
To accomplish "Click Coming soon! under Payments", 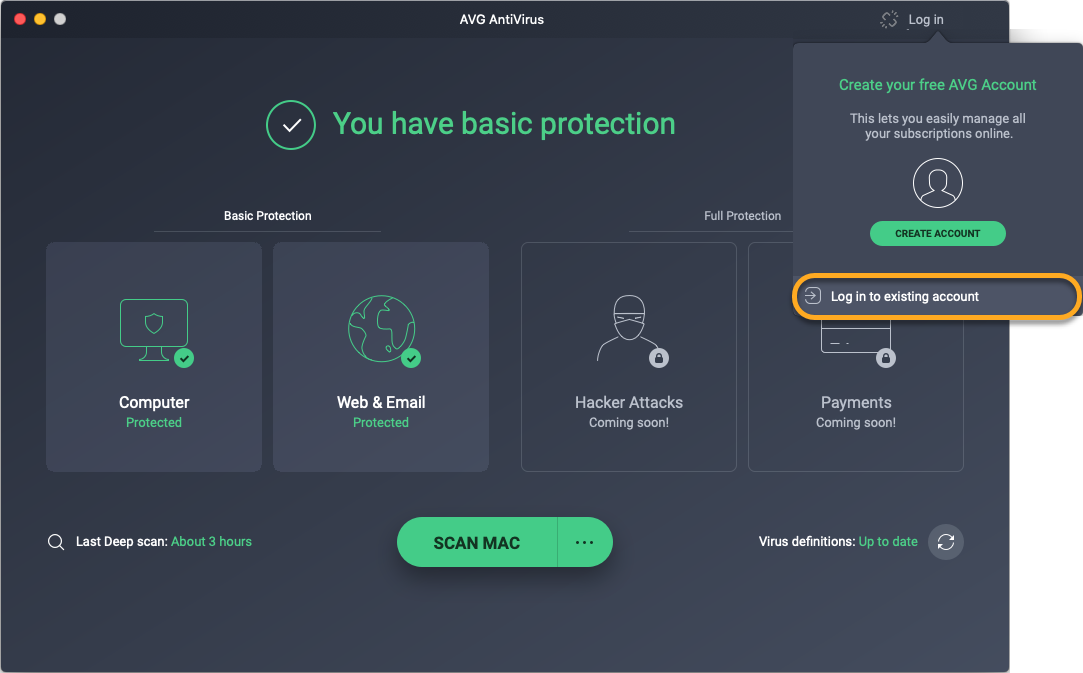I will (856, 422).
